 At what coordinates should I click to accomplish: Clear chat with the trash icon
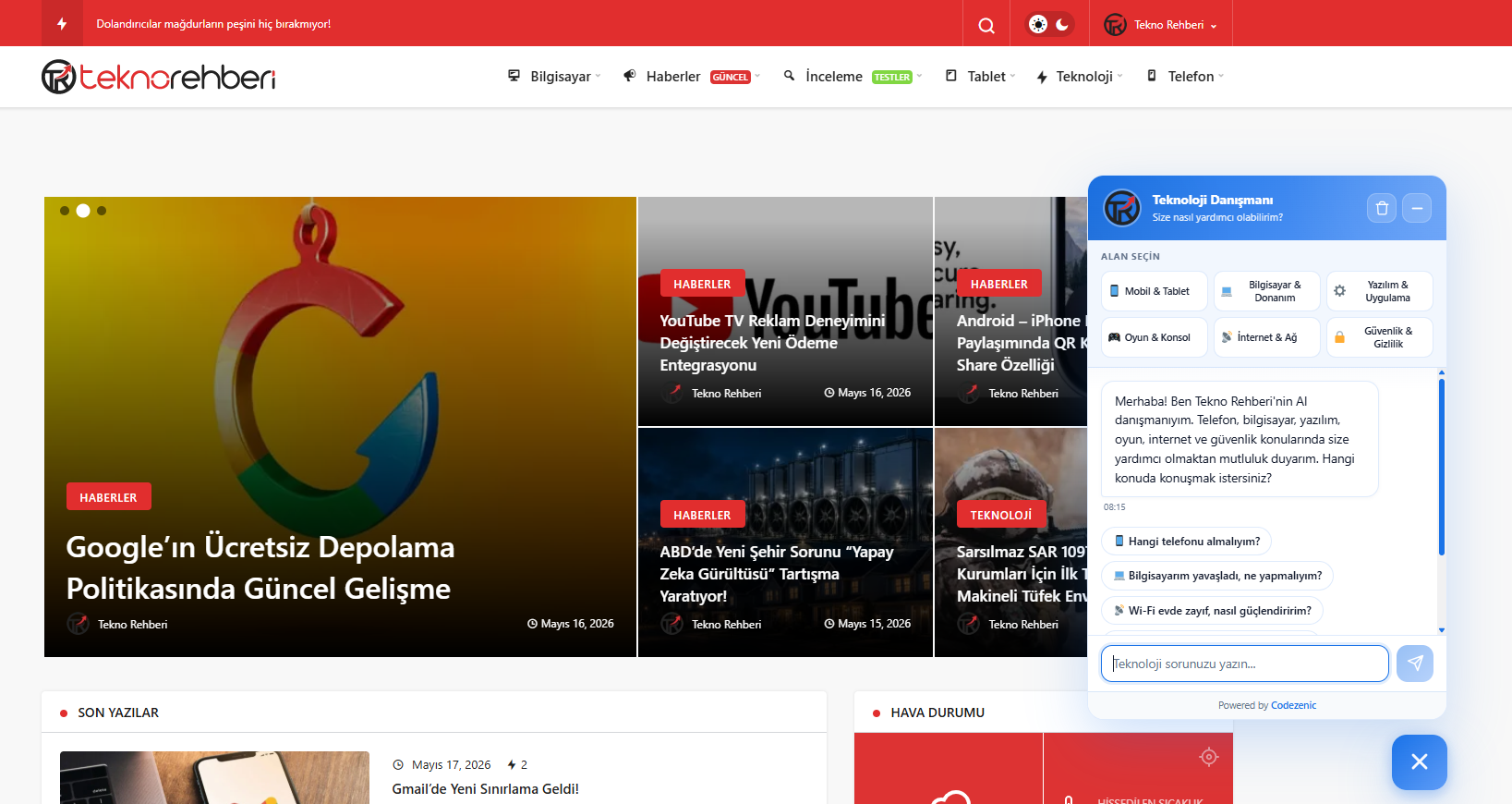pyautogui.click(x=1382, y=208)
